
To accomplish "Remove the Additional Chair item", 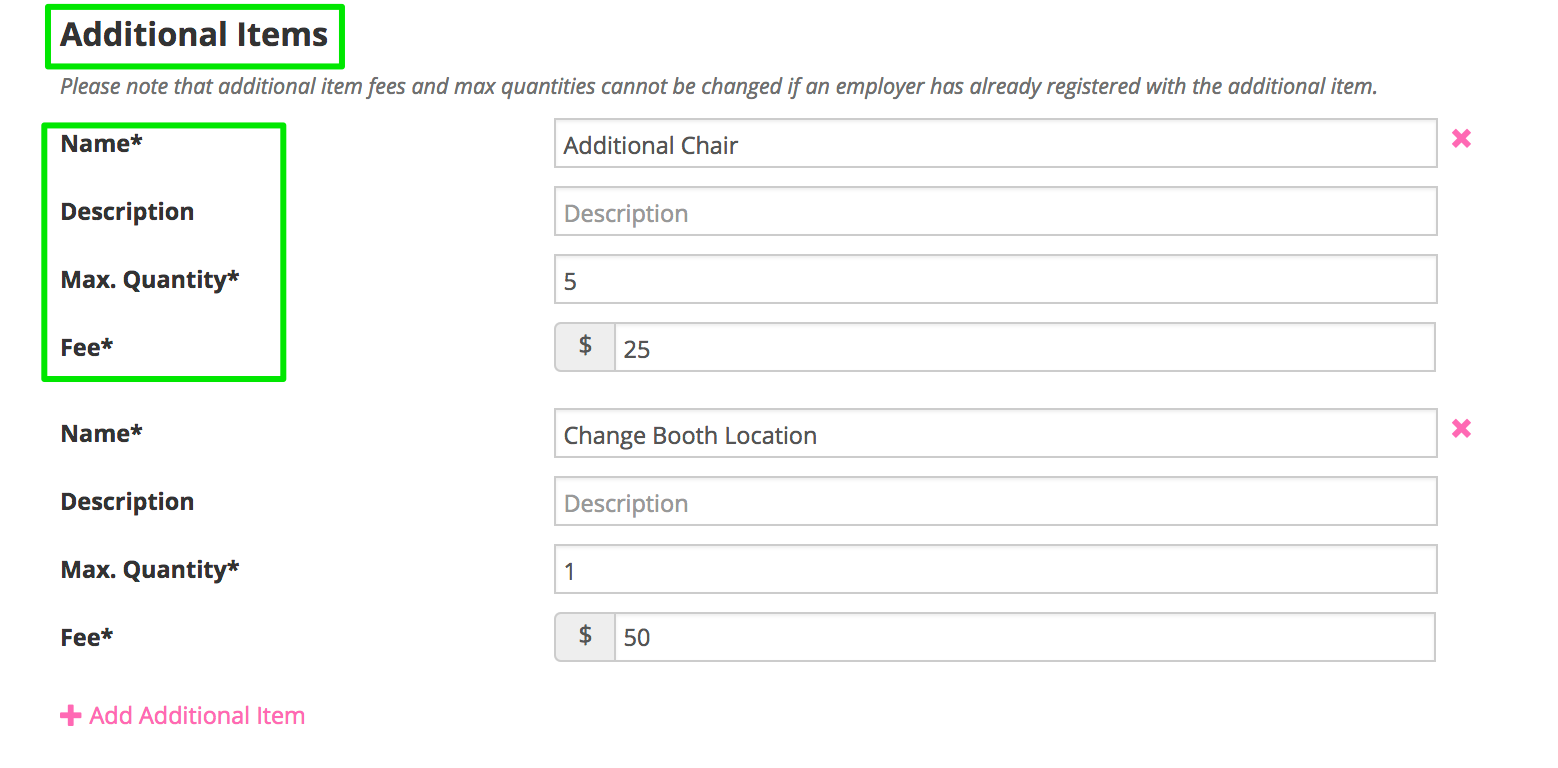I will point(1461,139).
